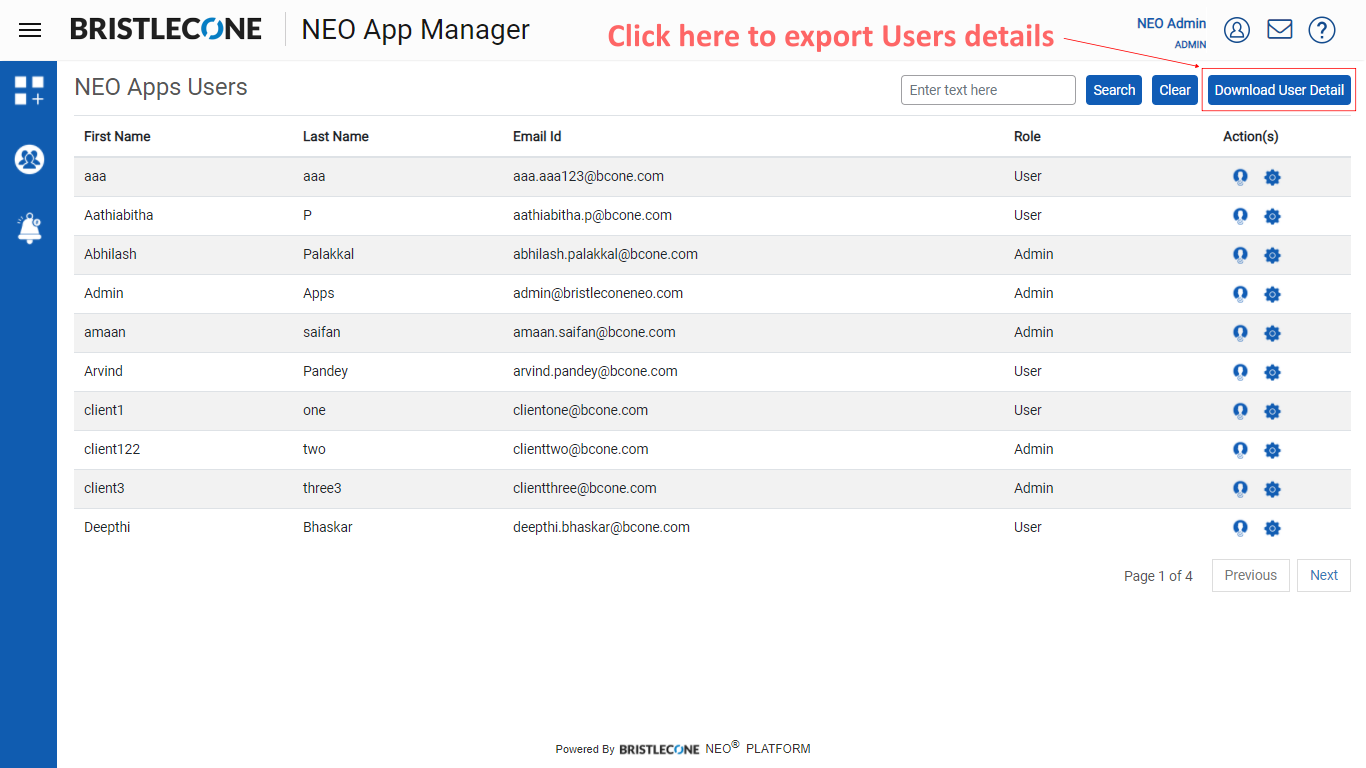Open settings gear for amaan row
This screenshot has height=768, width=1366.
1272,333
